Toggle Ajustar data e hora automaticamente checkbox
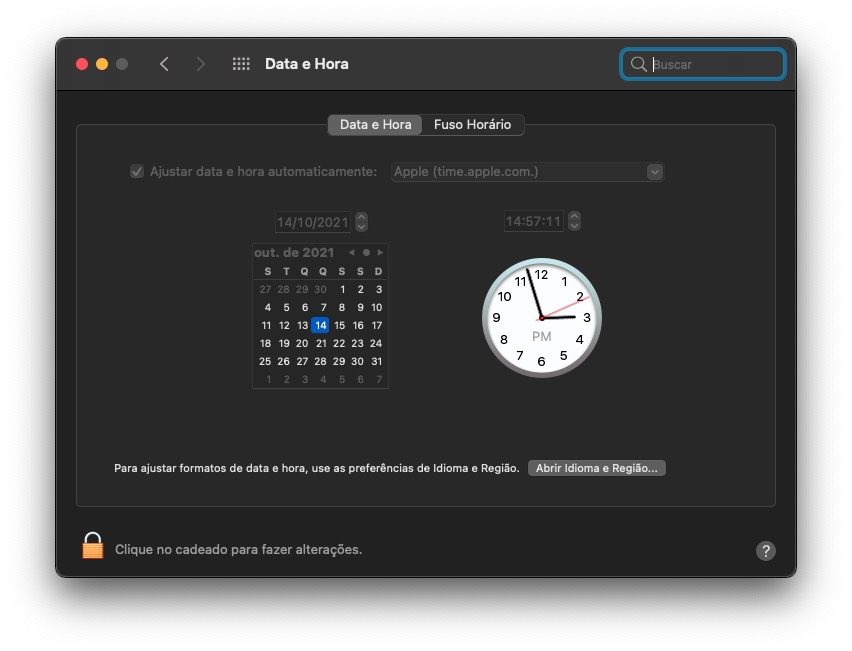Image resolution: width=852 pixels, height=651 pixels. pyautogui.click(x=137, y=172)
